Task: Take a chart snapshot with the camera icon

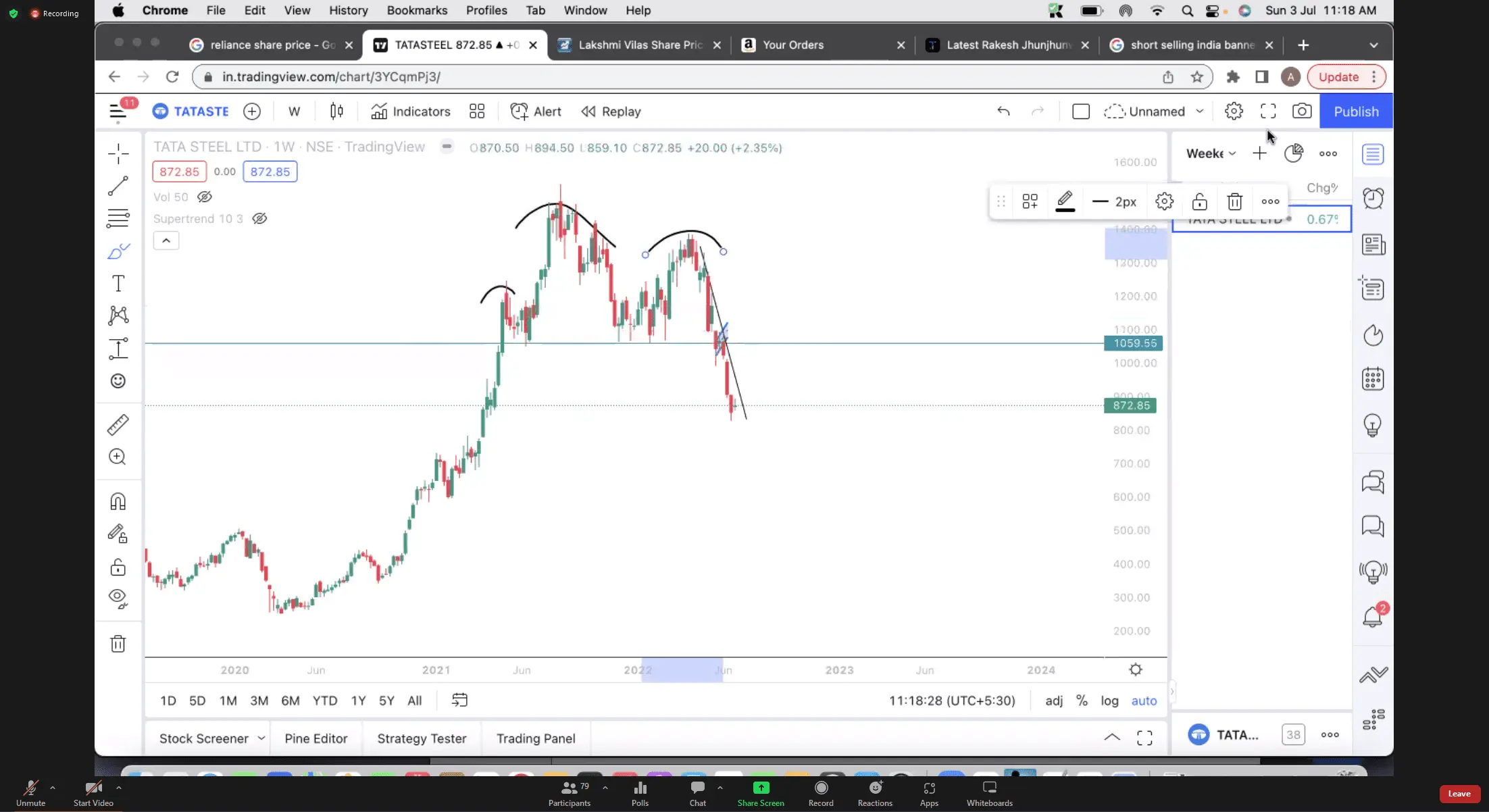Action: coord(1302,111)
